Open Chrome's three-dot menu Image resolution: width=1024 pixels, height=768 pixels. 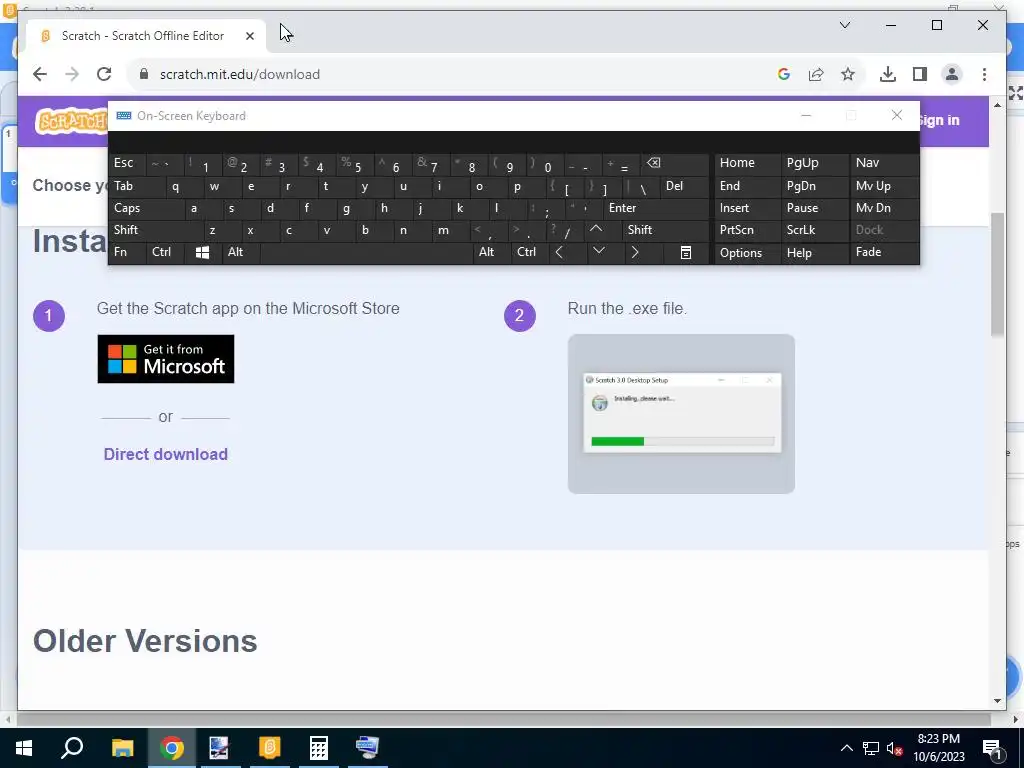point(984,74)
